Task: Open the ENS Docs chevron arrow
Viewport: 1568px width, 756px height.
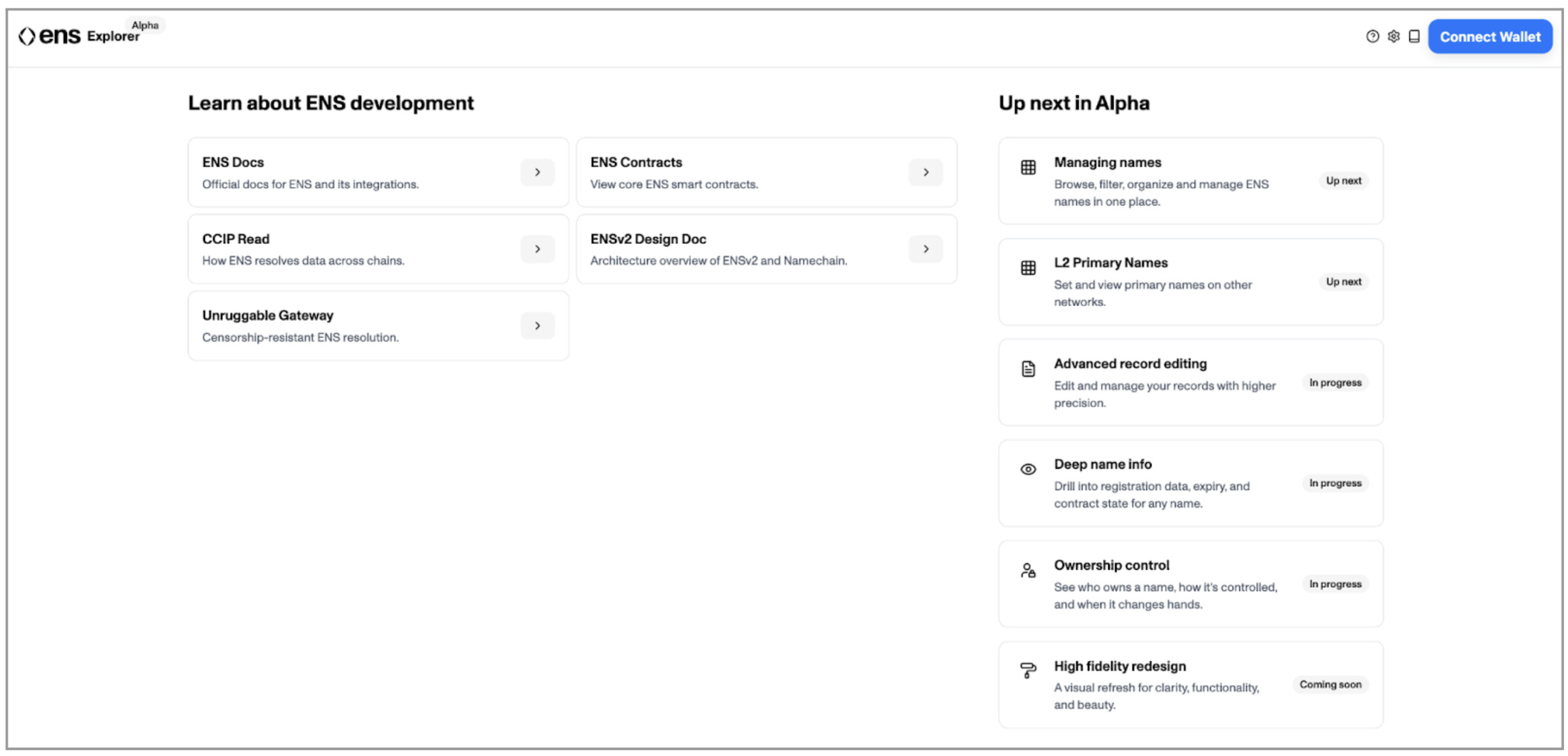Action: [537, 172]
